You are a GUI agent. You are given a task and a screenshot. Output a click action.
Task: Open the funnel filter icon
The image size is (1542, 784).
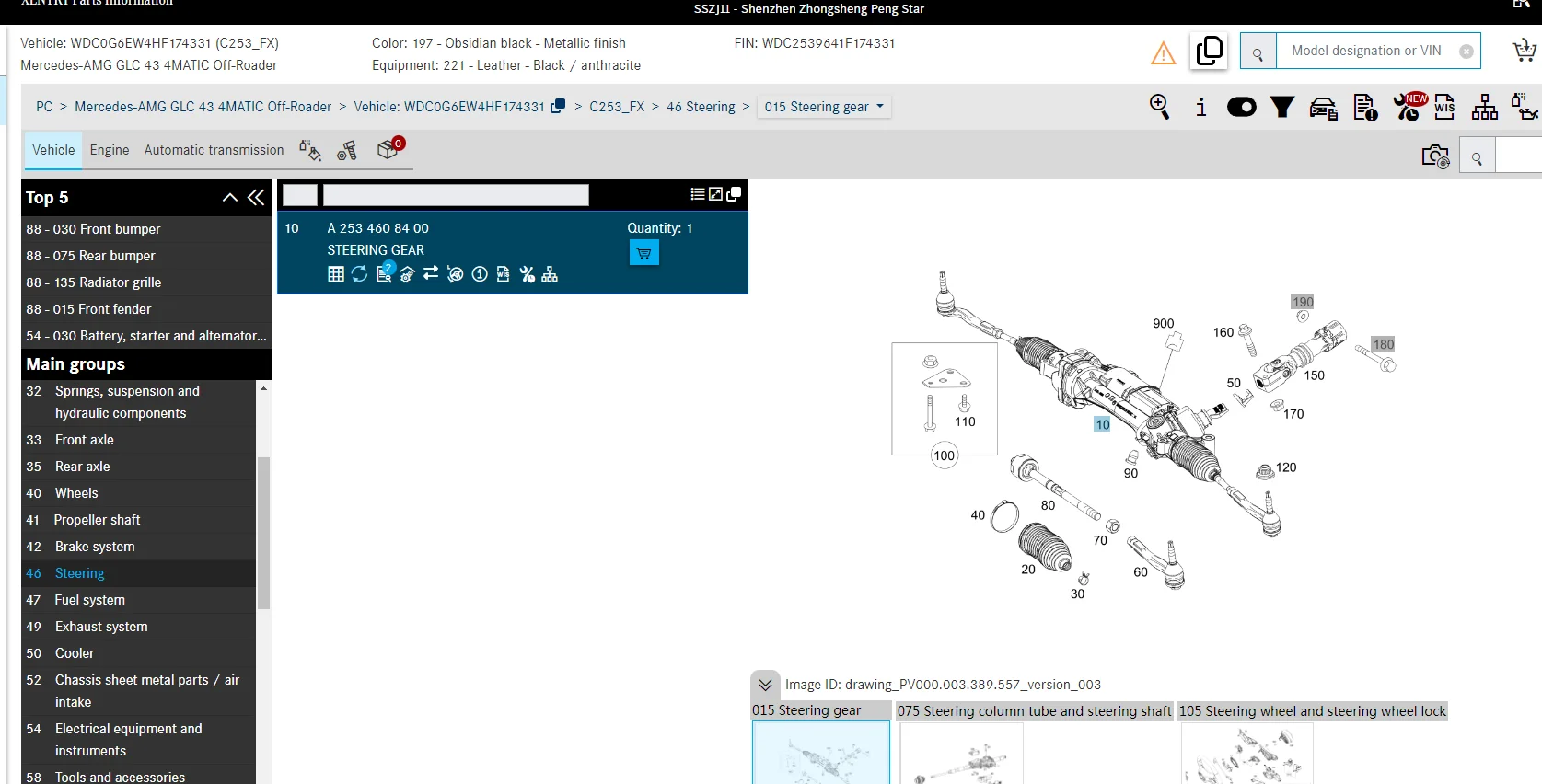coord(1281,108)
